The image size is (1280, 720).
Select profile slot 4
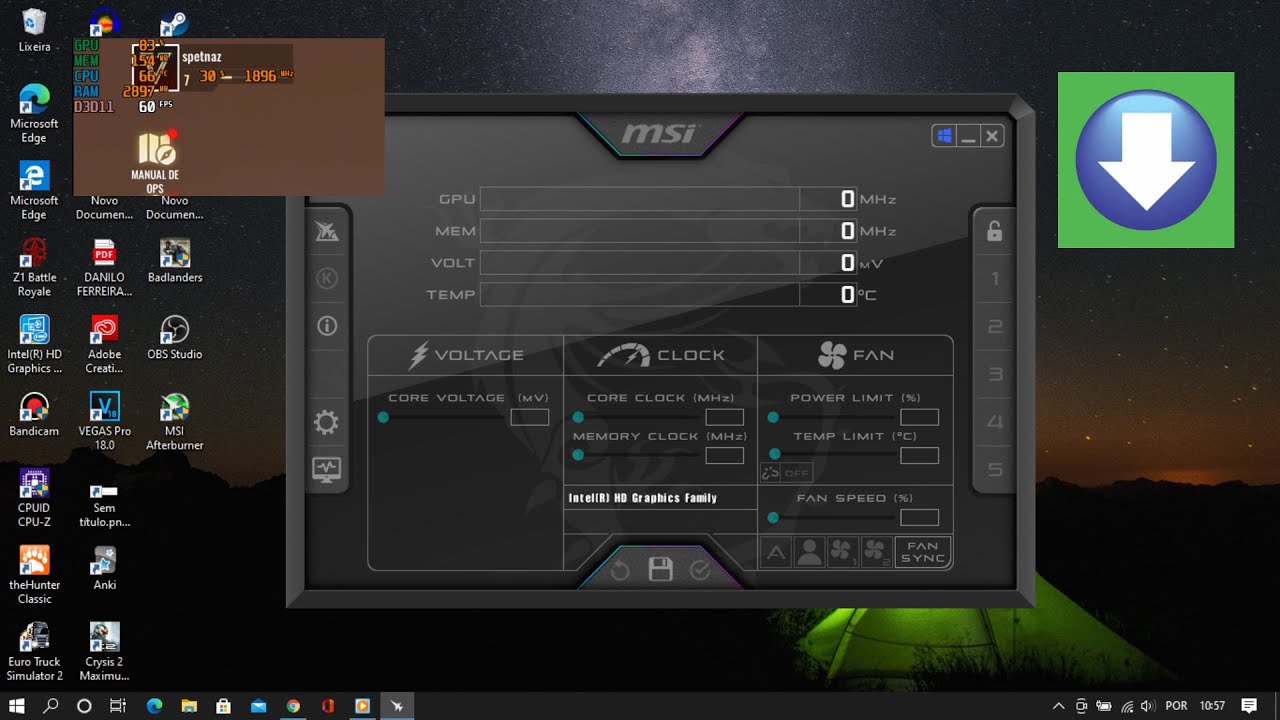(994, 422)
